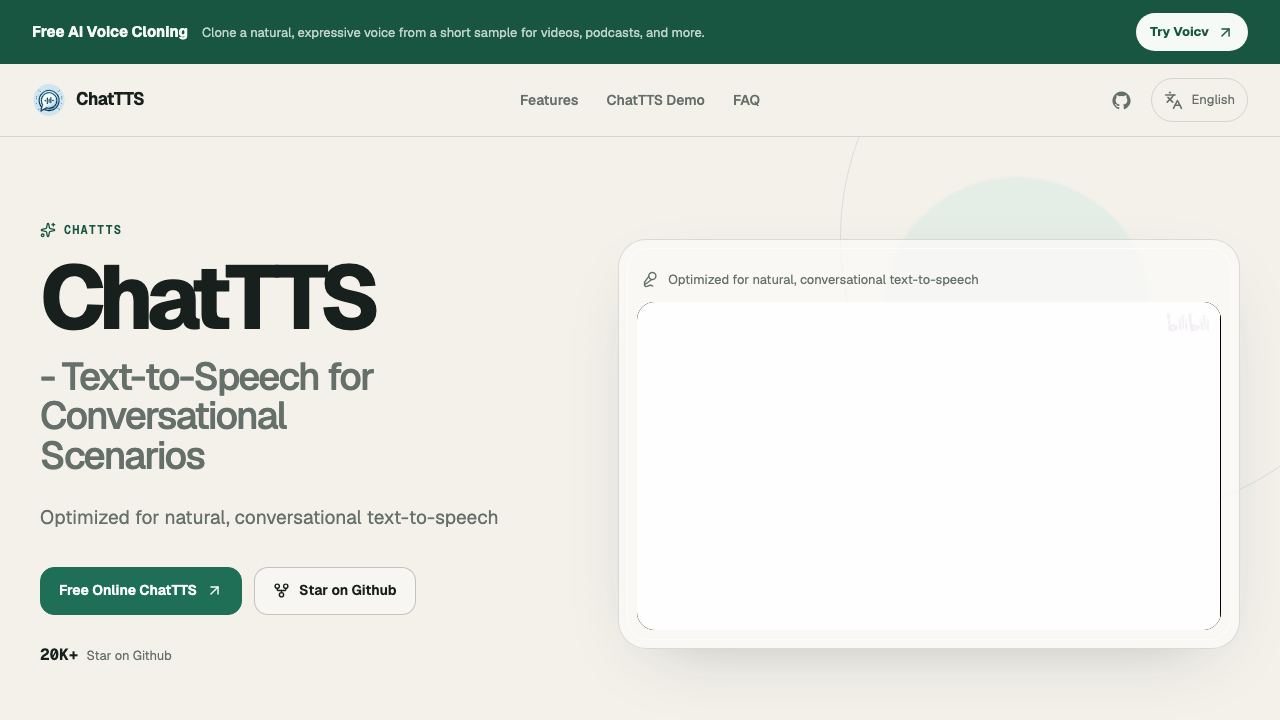
Task: Click the sparkle icon next to CHATTTS label
Action: point(48,230)
